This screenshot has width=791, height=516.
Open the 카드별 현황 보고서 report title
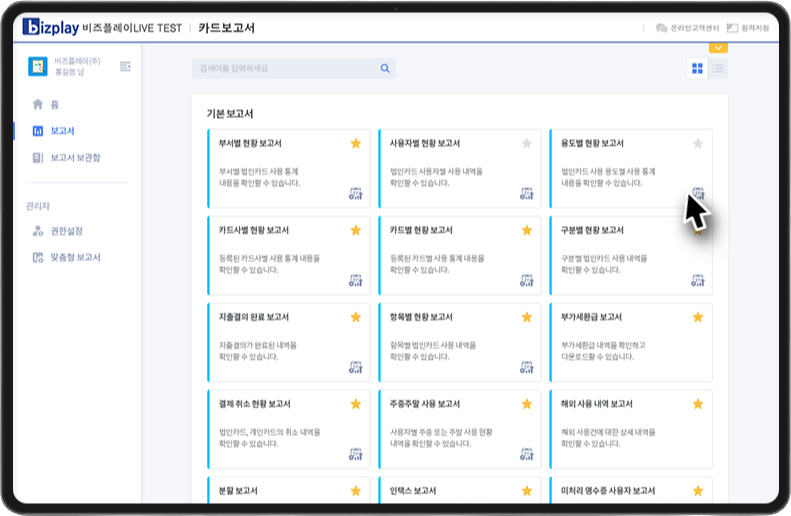tap(421, 230)
